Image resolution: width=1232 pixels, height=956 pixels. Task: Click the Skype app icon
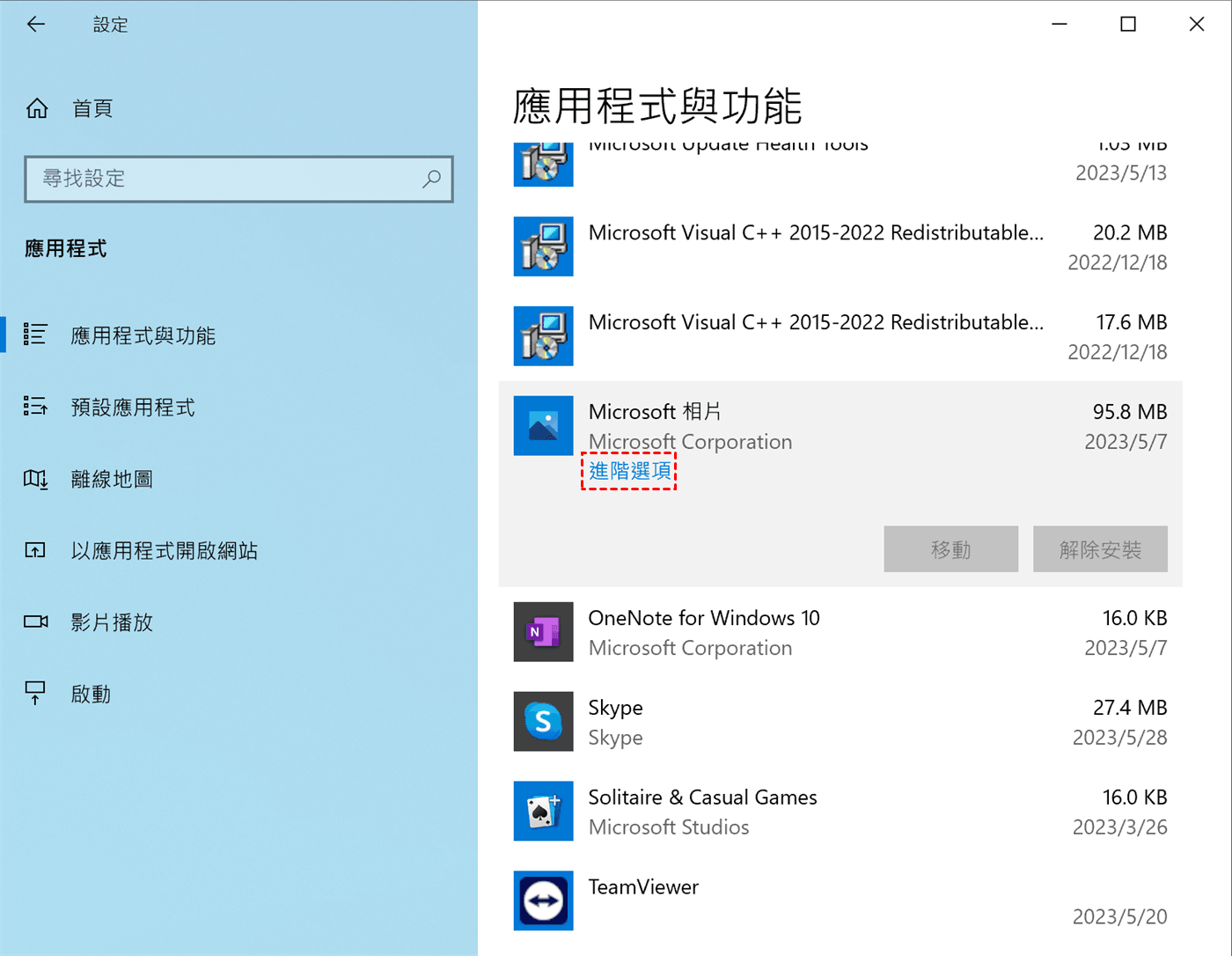click(x=543, y=722)
